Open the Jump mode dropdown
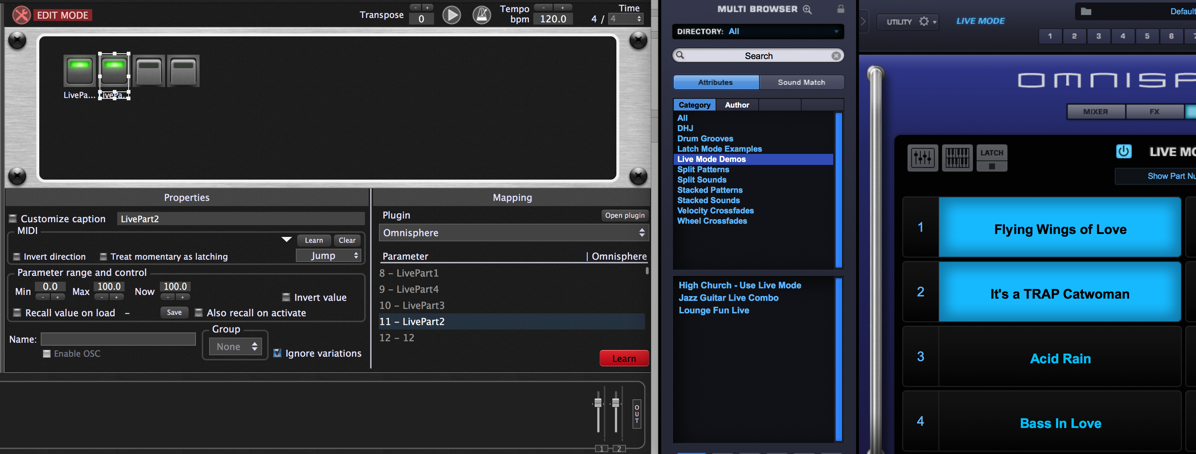This screenshot has width=1196, height=454. pyautogui.click(x=329, y=256)
